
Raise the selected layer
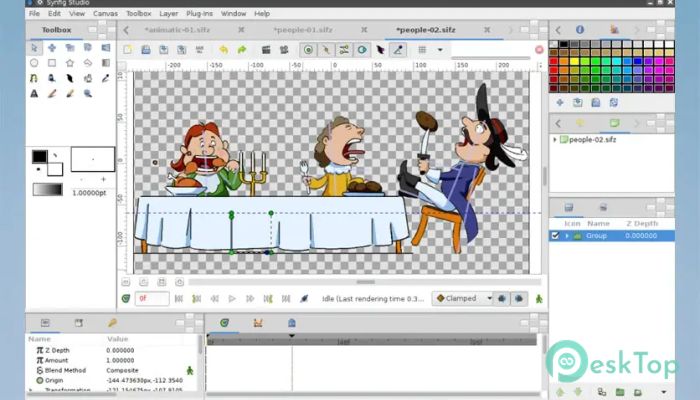click(560, 392)
